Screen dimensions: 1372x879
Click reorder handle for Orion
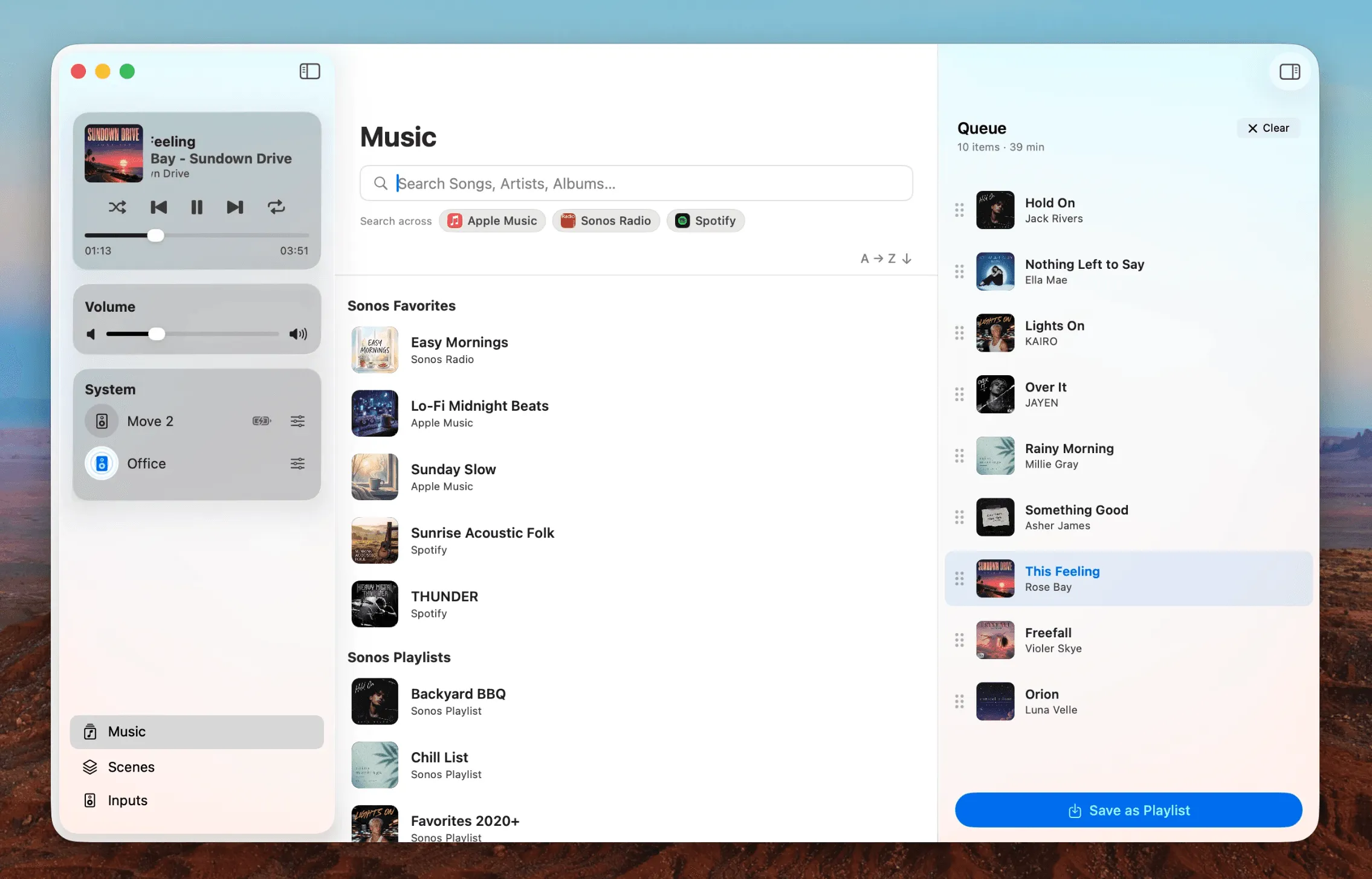959,701
